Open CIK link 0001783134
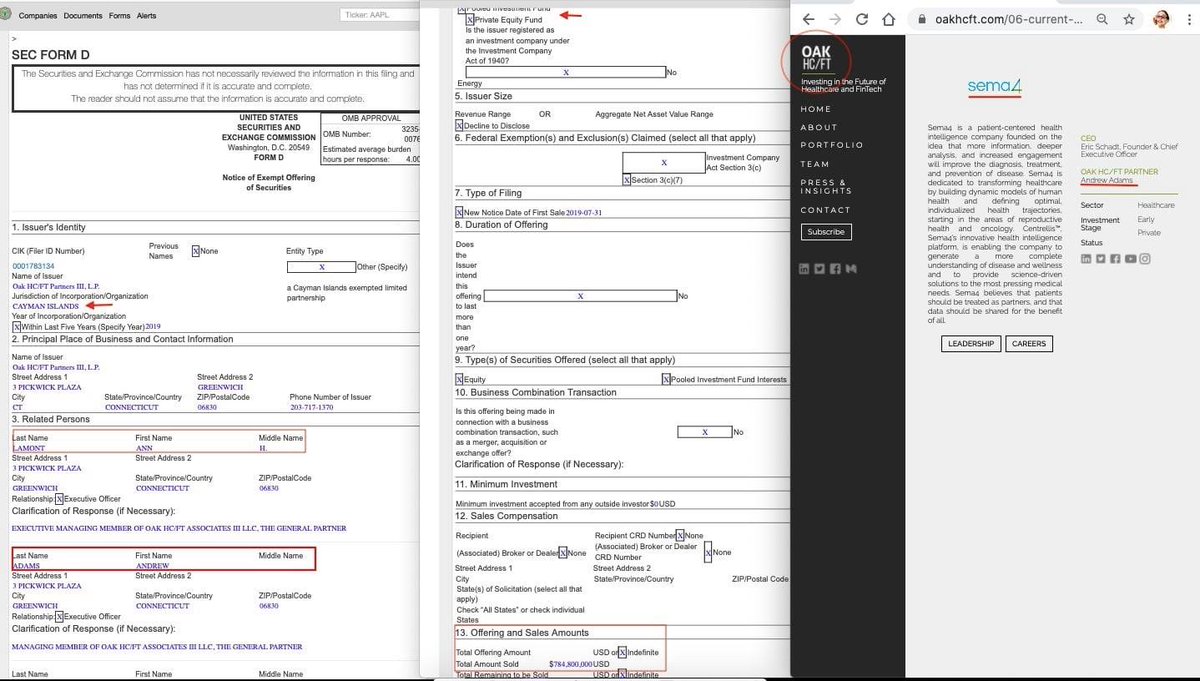Viewport: 1200px width, 681px height. point(33,266)
